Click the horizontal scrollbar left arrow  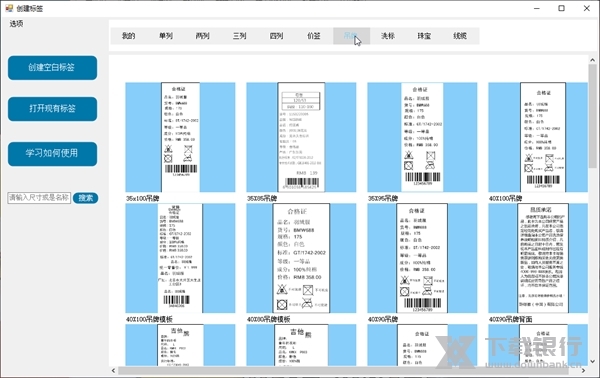click(x=113, y=370)
